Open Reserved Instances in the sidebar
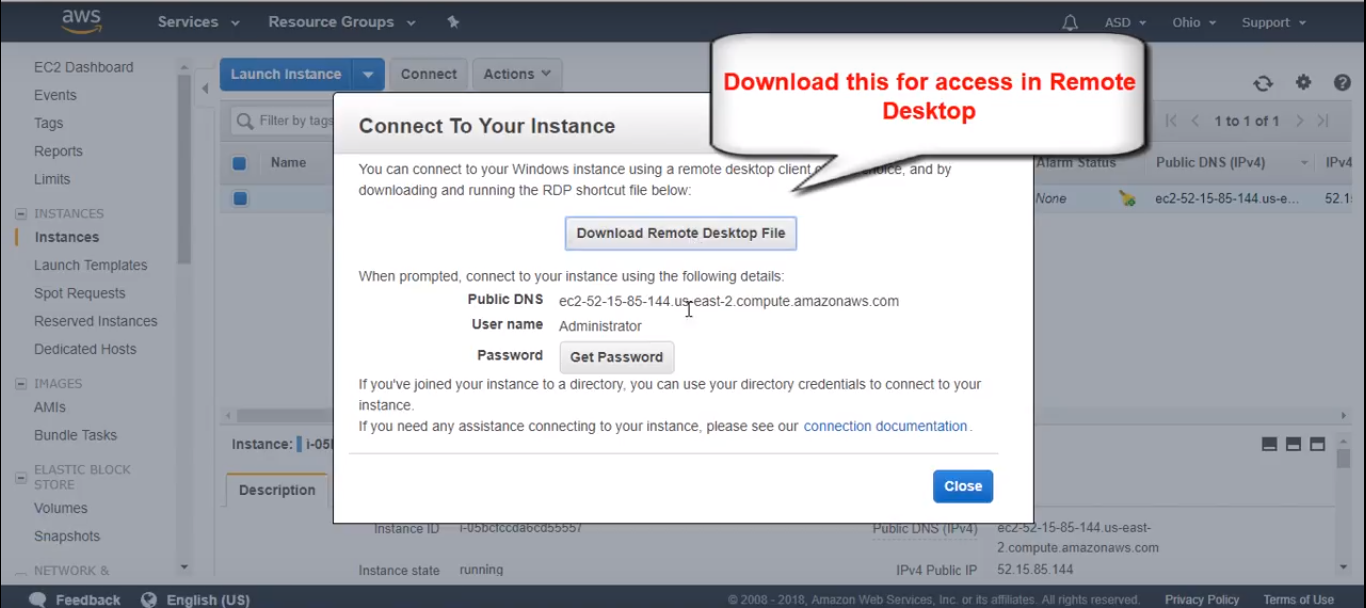This screenshot has height=608, width=1366. point(95,321)
